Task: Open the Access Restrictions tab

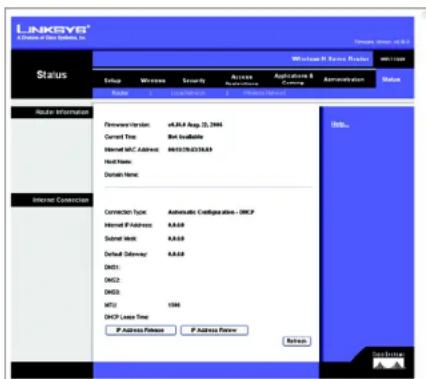Action: tap(242, 80)
